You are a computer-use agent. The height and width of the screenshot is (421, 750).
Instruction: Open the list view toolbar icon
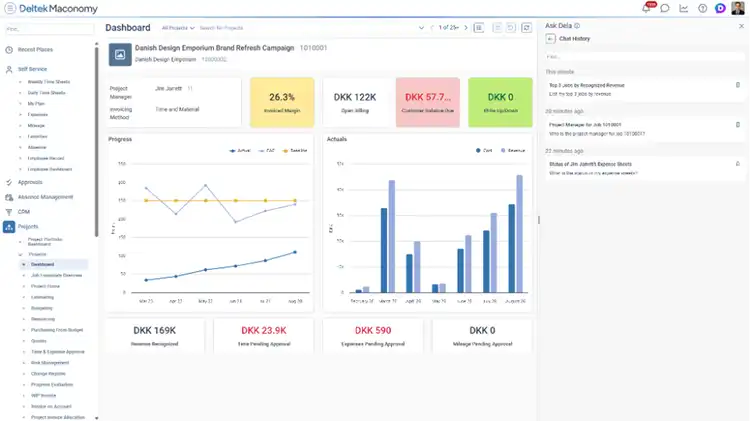point(479,28)
